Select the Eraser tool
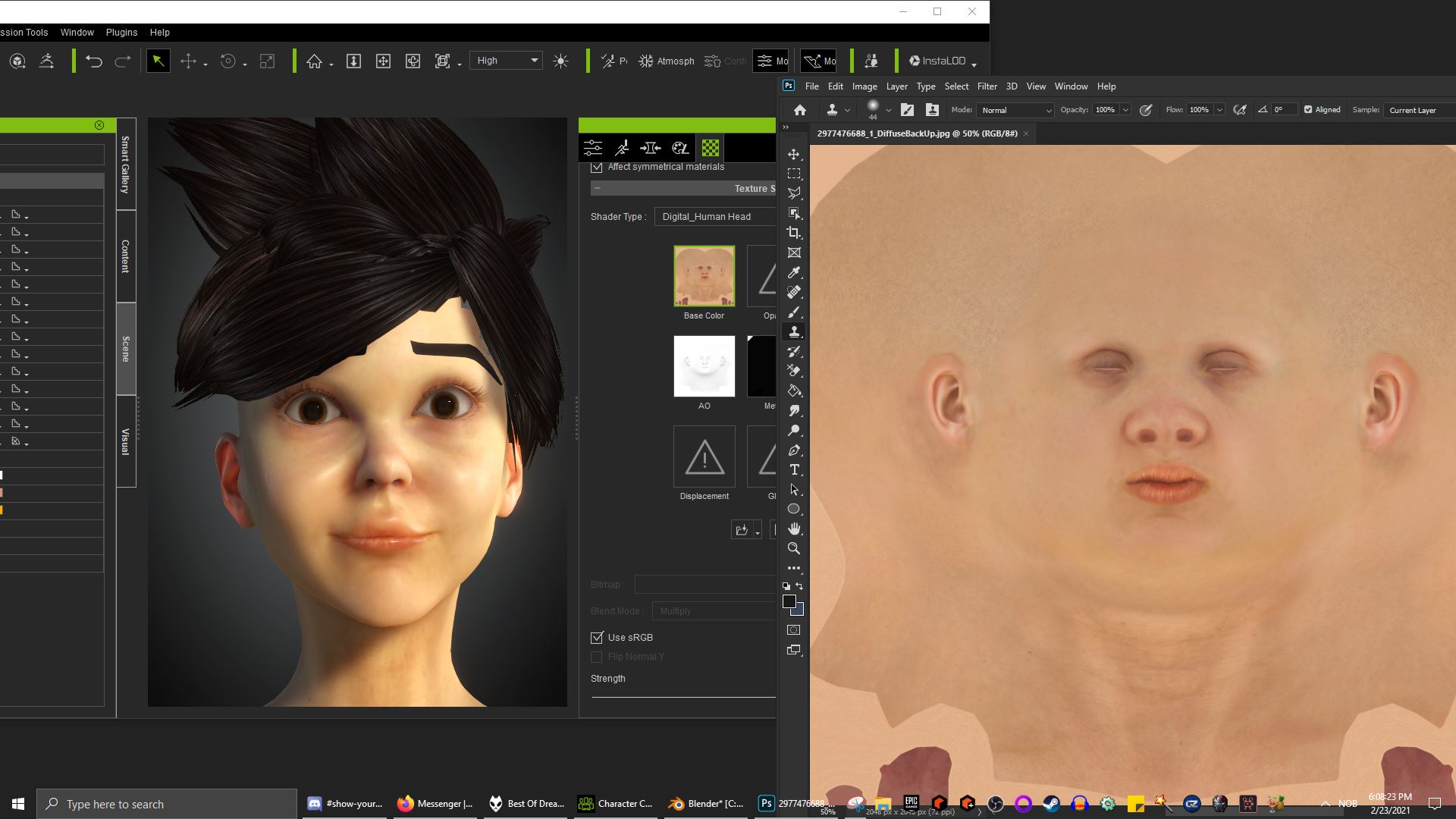Viewport: 1456px width, 819px height. 794,371
